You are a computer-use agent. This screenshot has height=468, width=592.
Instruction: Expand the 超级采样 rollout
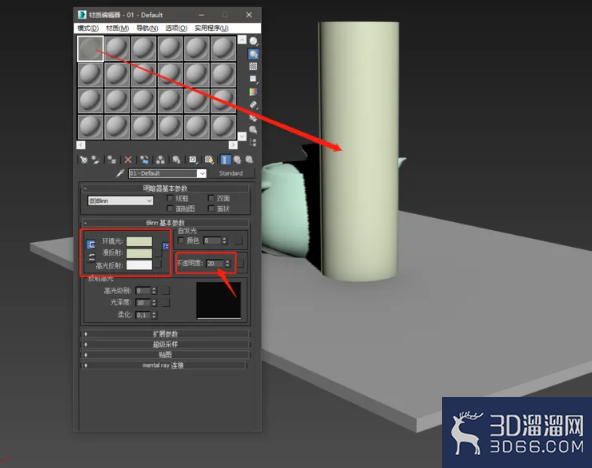(x=165, y=344)
